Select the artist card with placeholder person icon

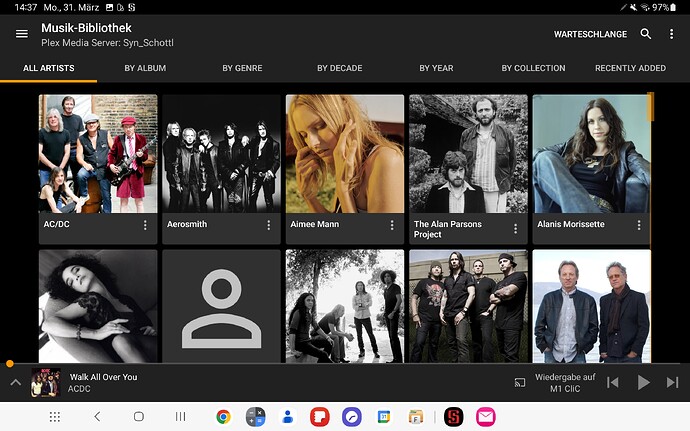221,306
